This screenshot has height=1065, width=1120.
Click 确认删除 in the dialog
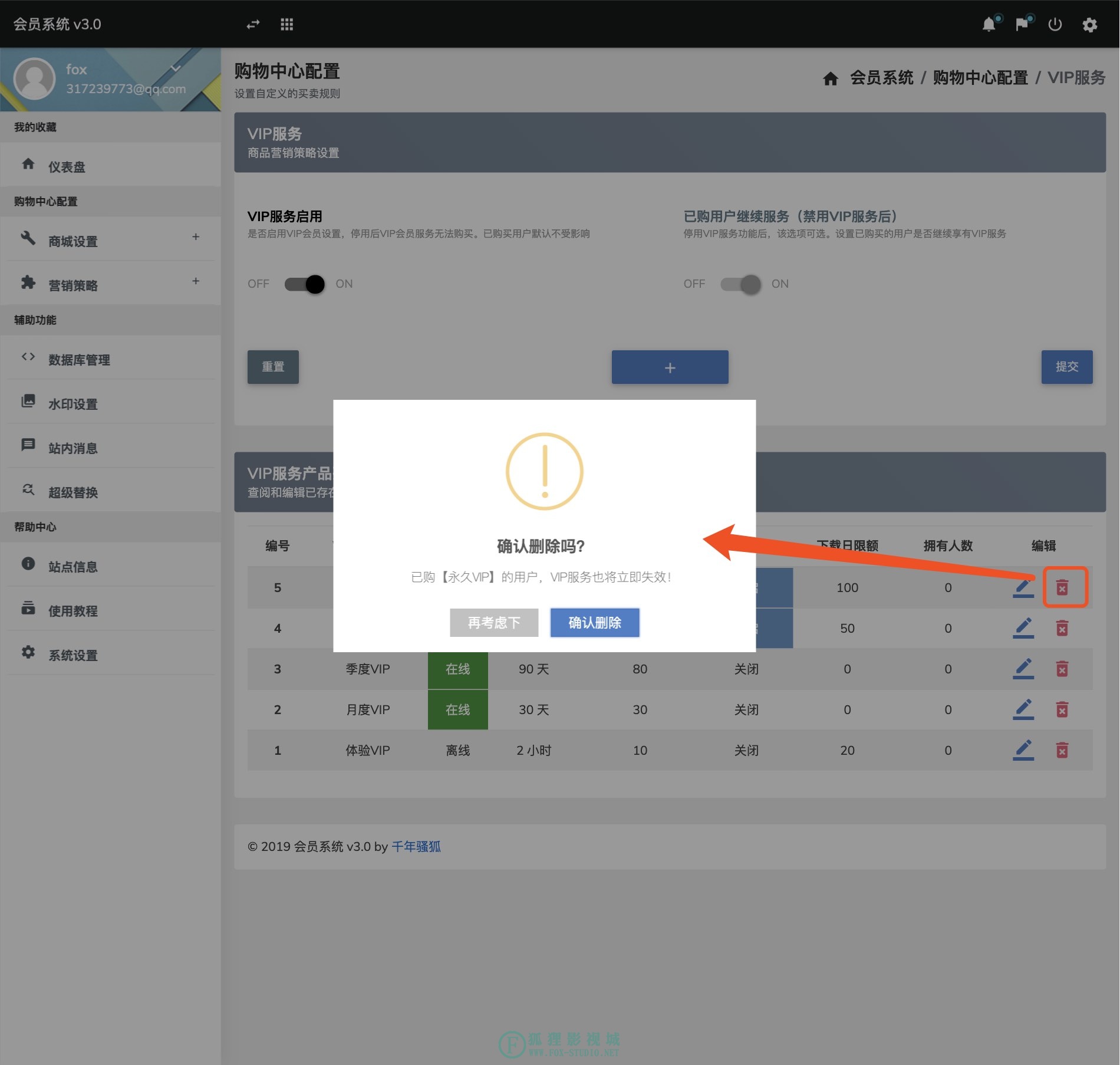click(x=594, y=622)
